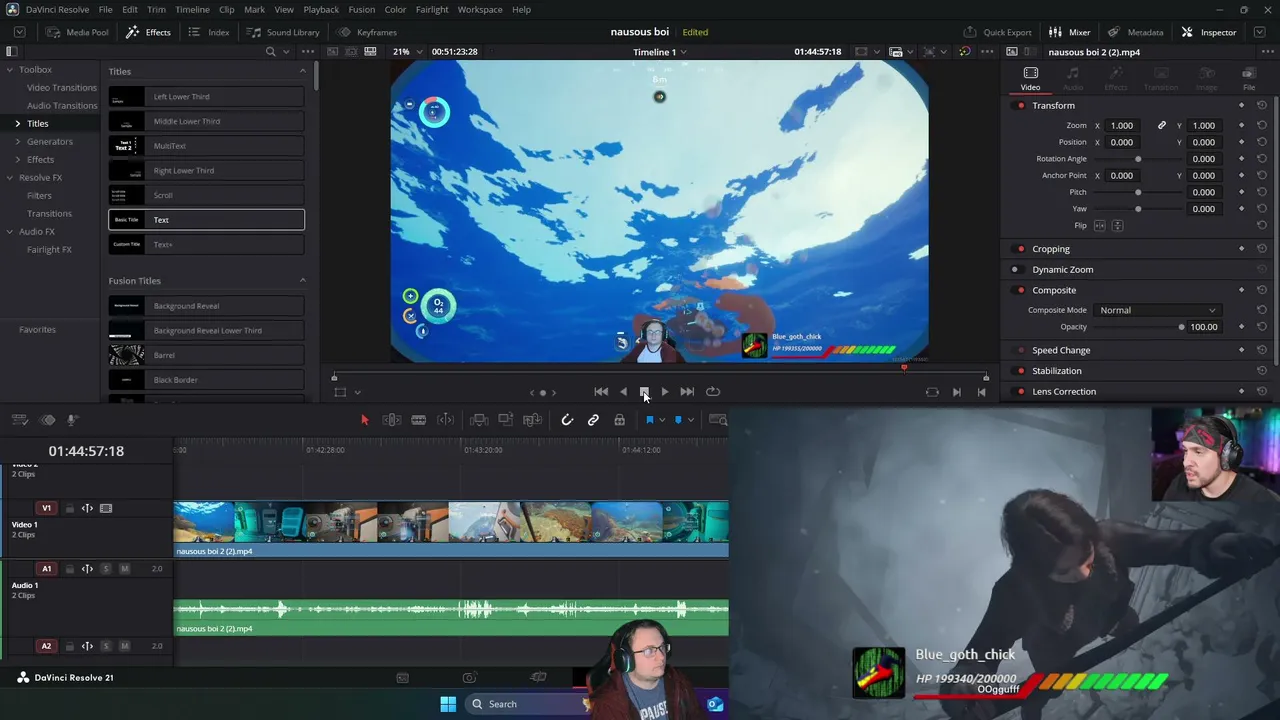Open the Media Pool panel
The width and height of the screenshot is (1280, 720).
point(78,32)
